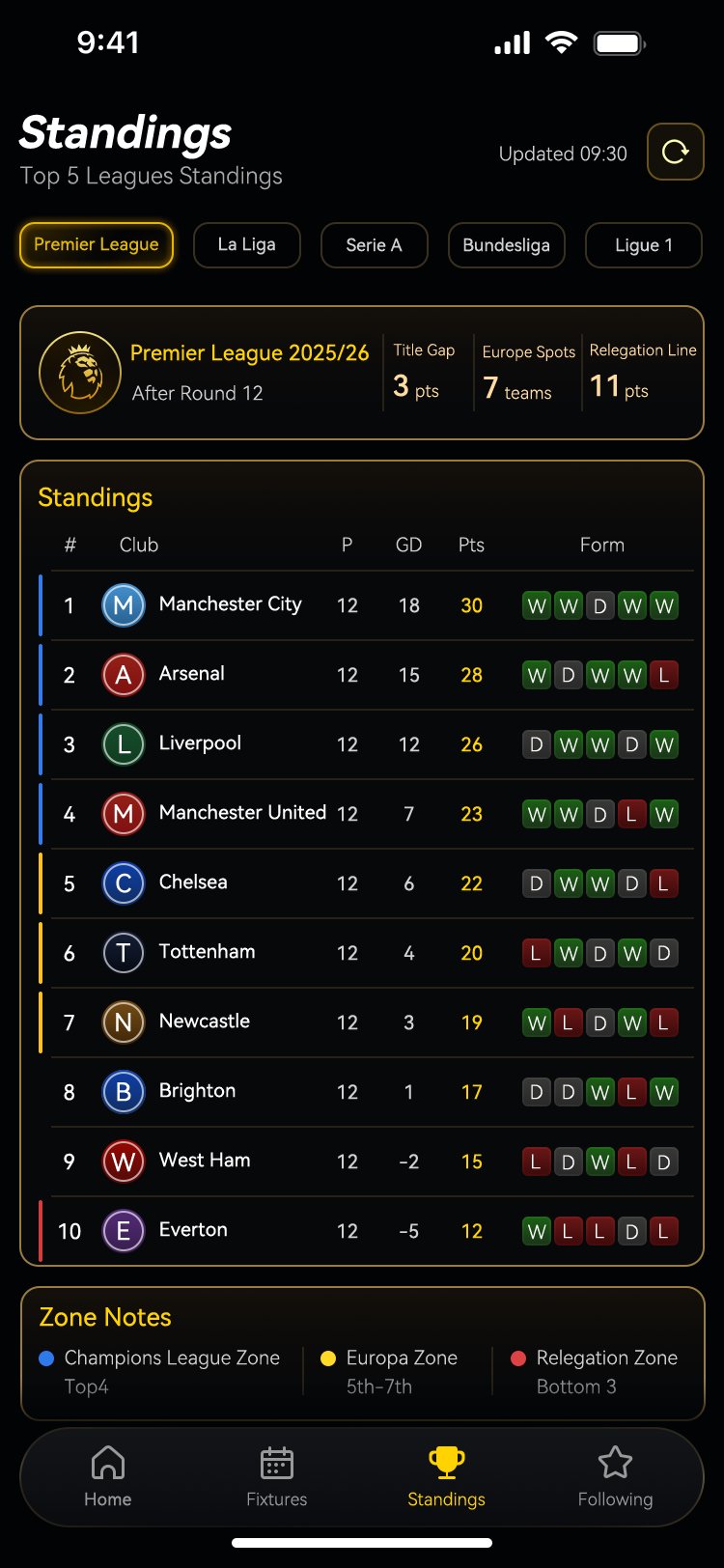This screenshot has height=1568, width=724.
Task: Tap Arsenal's red A badge
Action: point(124,675)
